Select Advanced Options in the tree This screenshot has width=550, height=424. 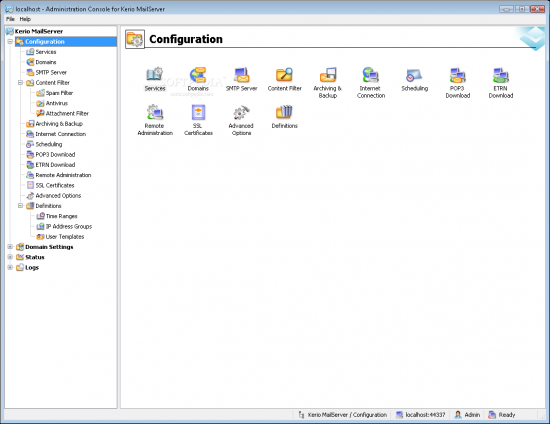[x=58, y=195]
